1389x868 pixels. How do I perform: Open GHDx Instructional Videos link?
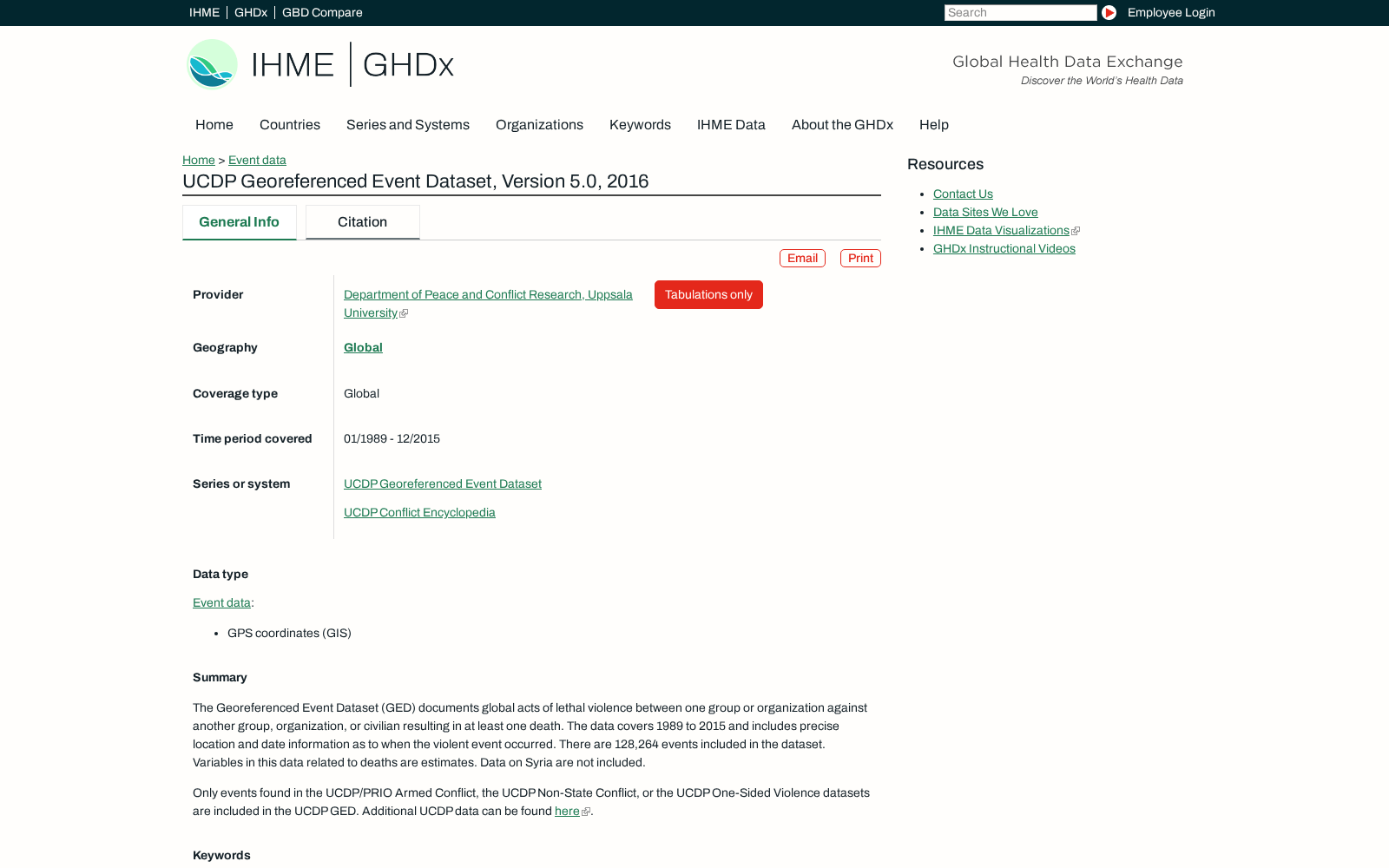coord(1004,248)
